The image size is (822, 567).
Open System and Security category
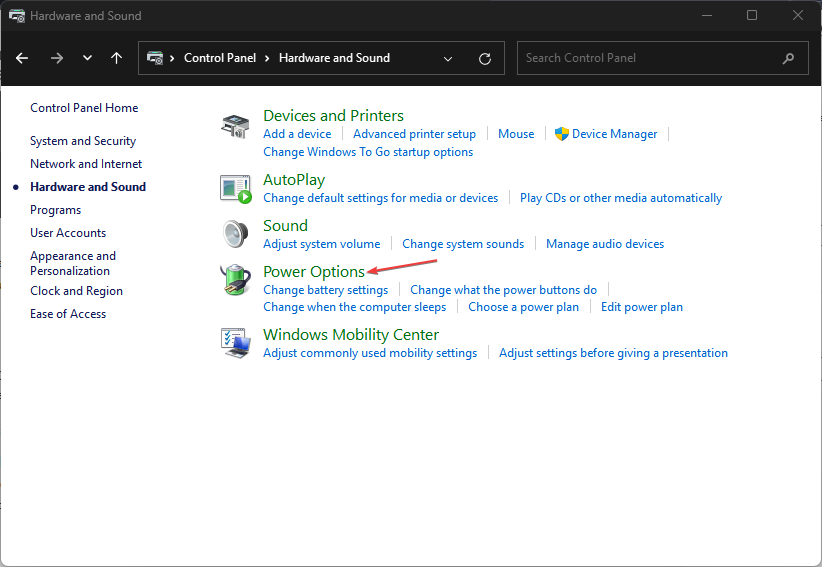(83, 141)
